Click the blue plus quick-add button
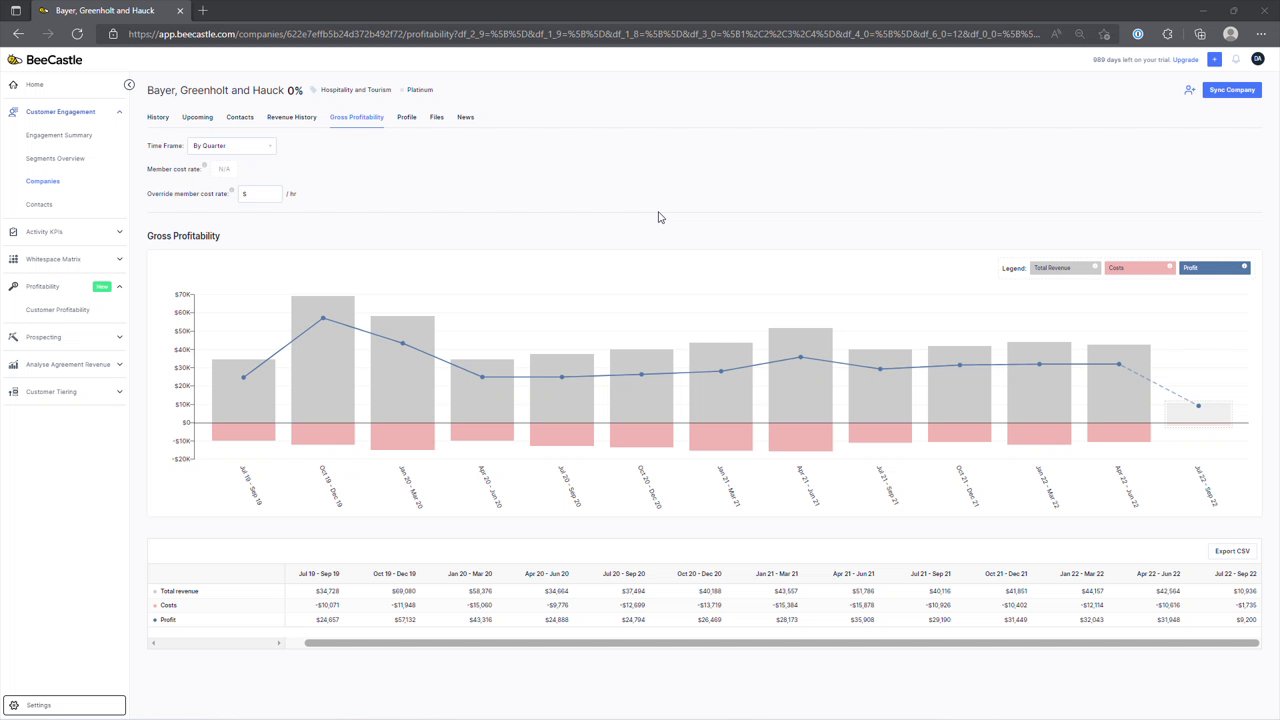This screenshot has width=1280, height=720. point(1214,60)
